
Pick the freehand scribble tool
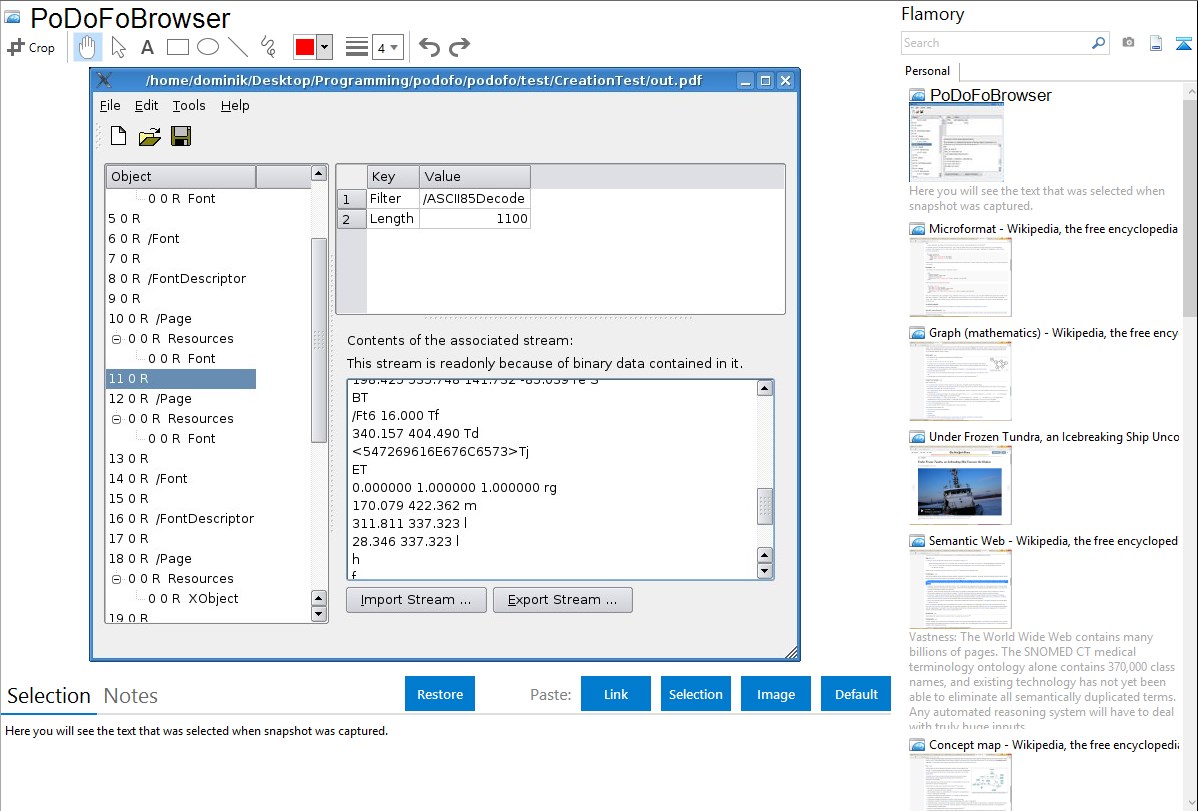(x=268, y=47)
